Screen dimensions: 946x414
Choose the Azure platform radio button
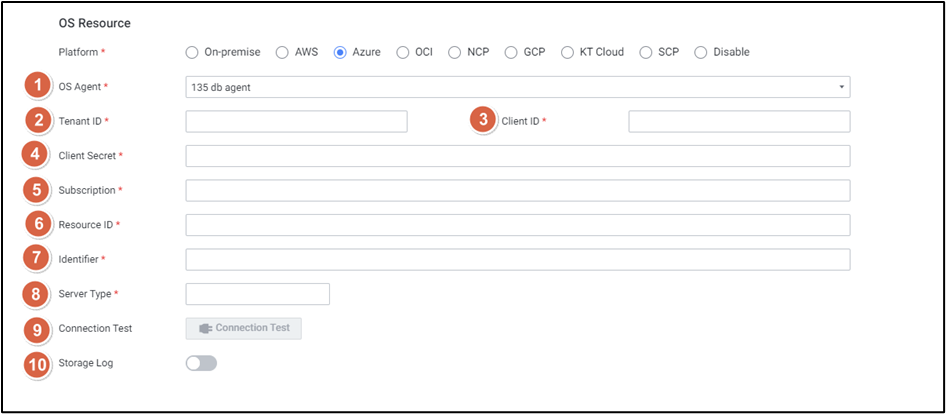(x=340, y=52)
